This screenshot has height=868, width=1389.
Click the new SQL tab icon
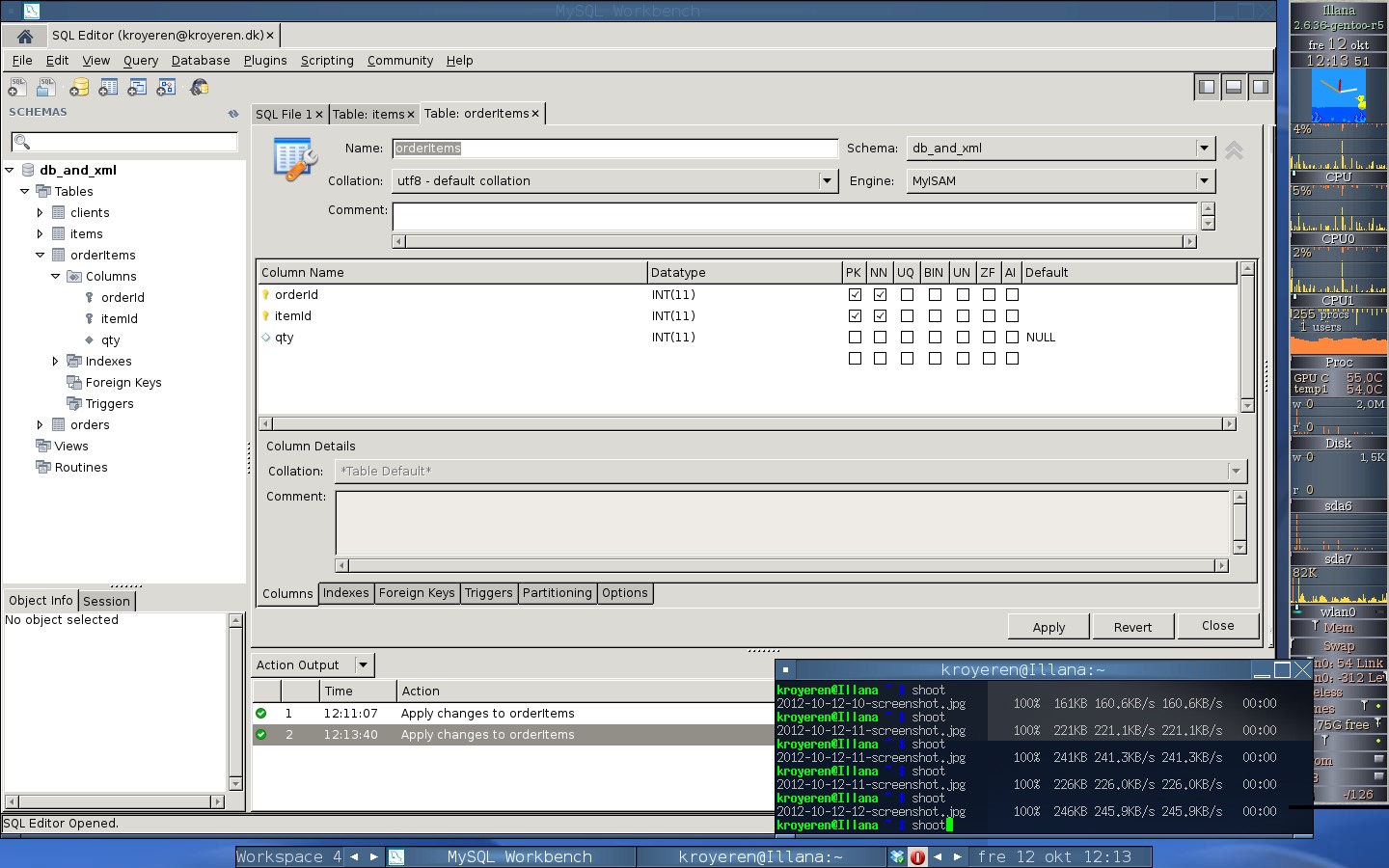(16, 88)
